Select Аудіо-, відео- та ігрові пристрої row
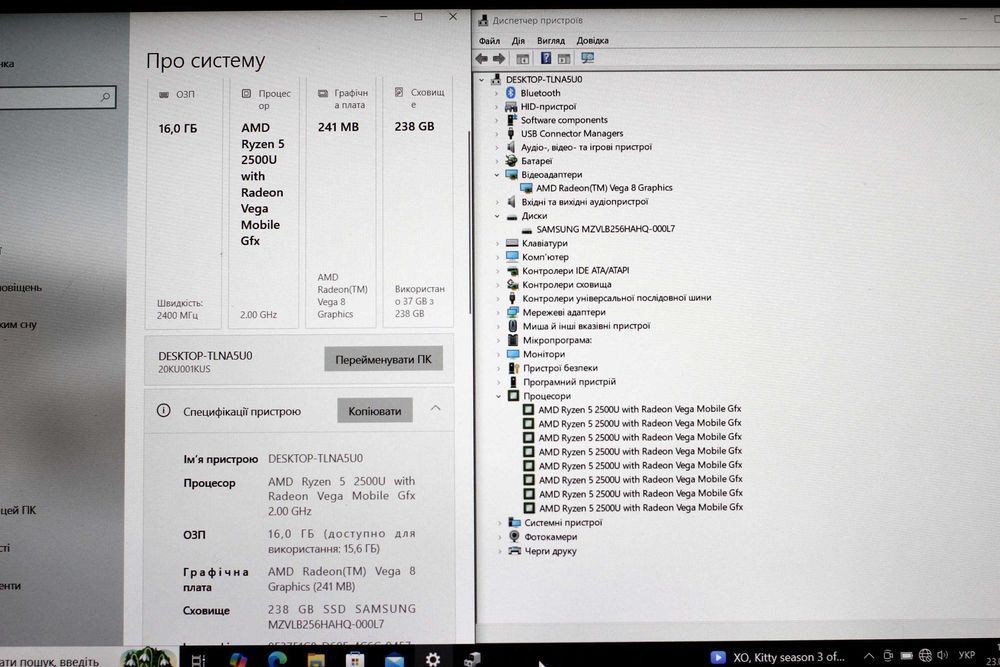This screenshot has width=1000, height=667. (x=586, y=147)
